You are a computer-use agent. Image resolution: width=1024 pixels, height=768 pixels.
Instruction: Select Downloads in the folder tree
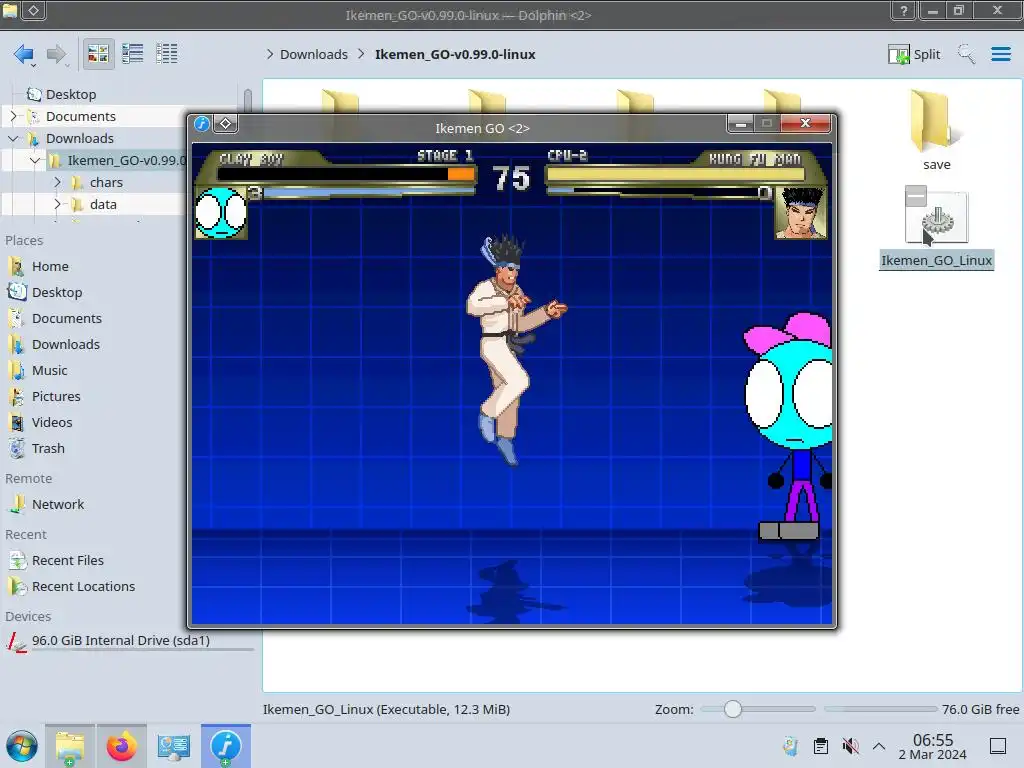click(x=80, y=138)
